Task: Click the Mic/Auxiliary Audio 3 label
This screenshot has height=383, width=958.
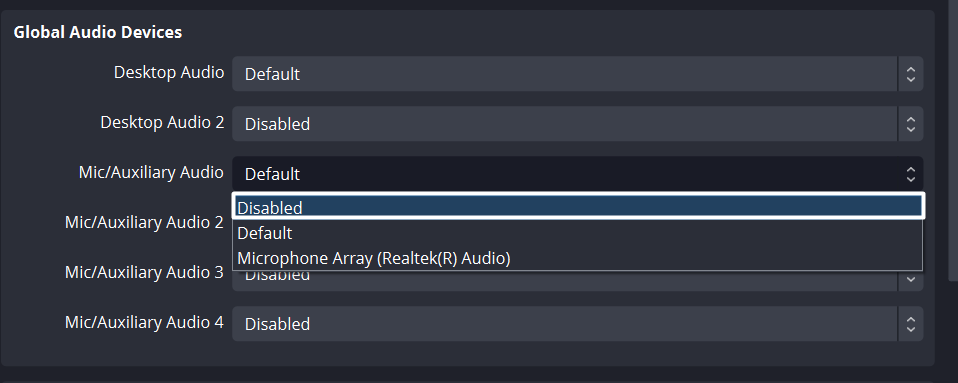Action: tap(144, 272)
